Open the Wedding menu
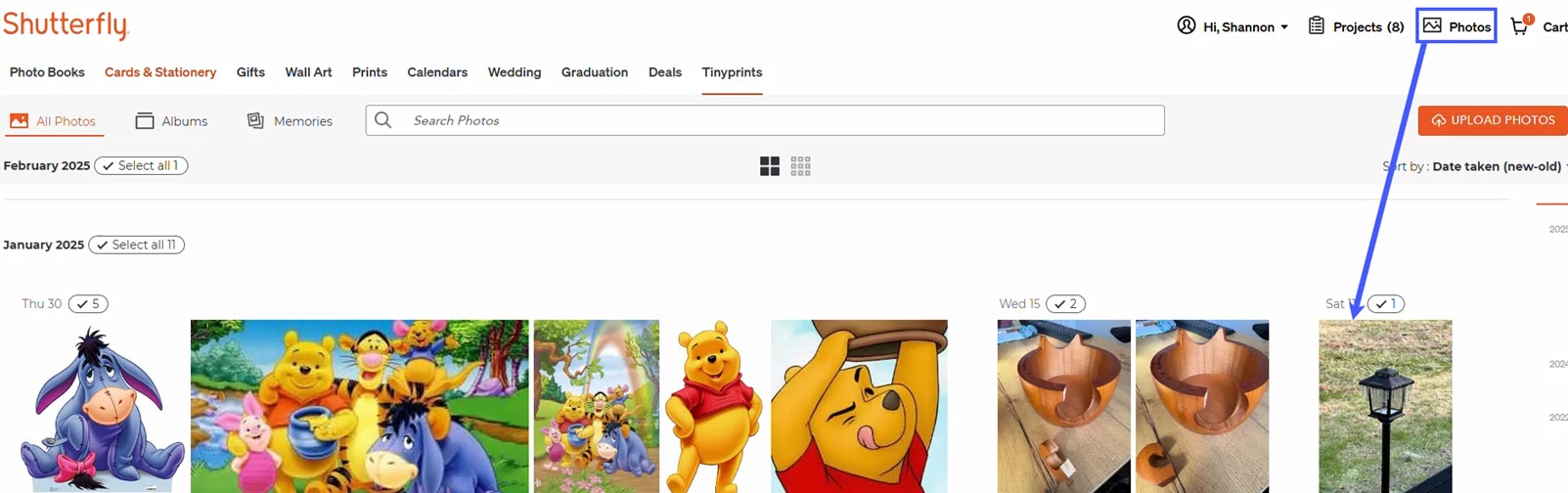 click(515, 72)
